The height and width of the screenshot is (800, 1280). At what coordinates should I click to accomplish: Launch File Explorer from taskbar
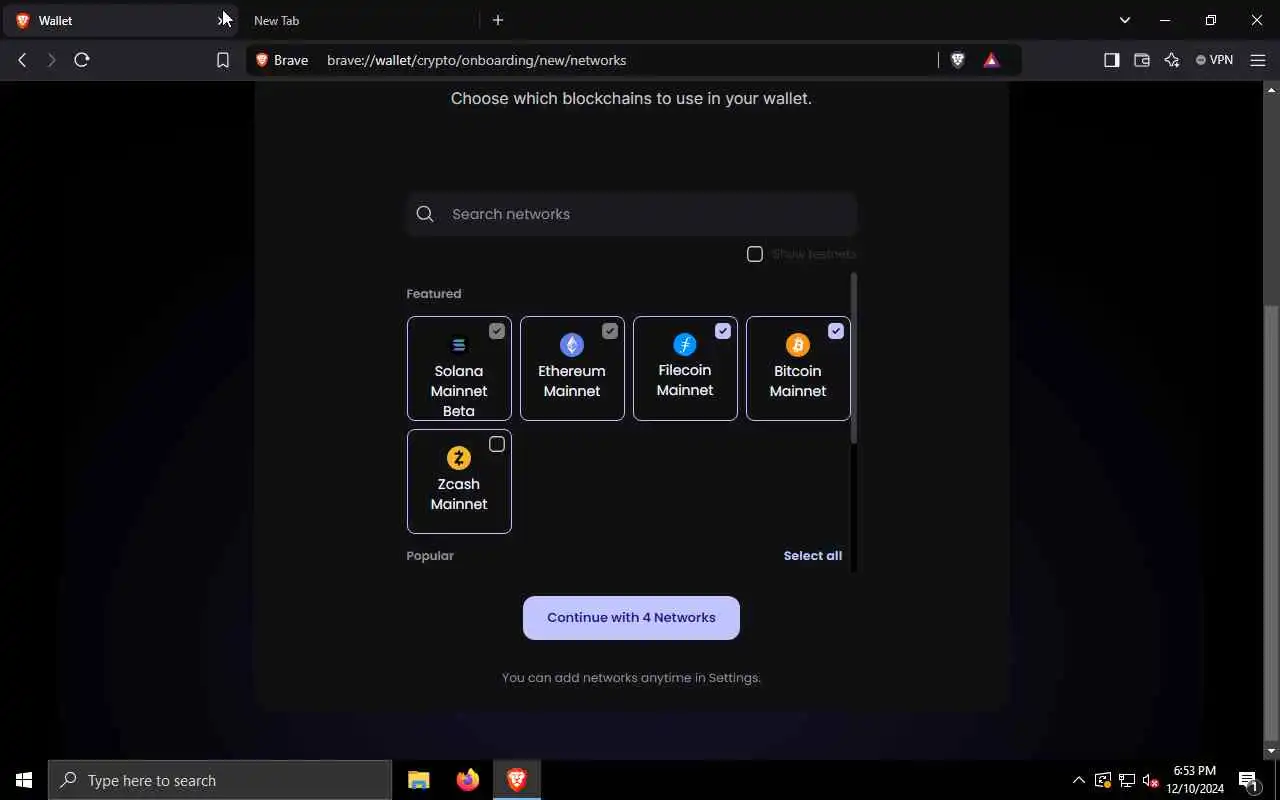(x=419, y=780)
